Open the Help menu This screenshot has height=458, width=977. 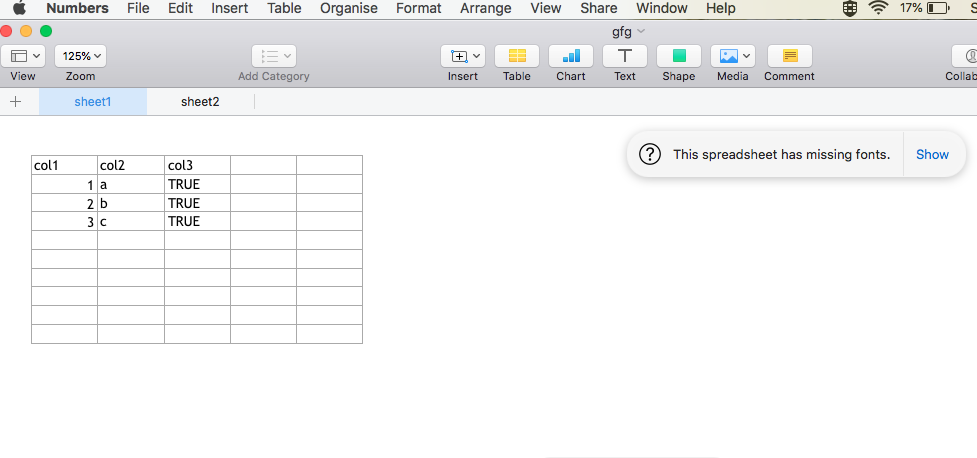[721, 8]
